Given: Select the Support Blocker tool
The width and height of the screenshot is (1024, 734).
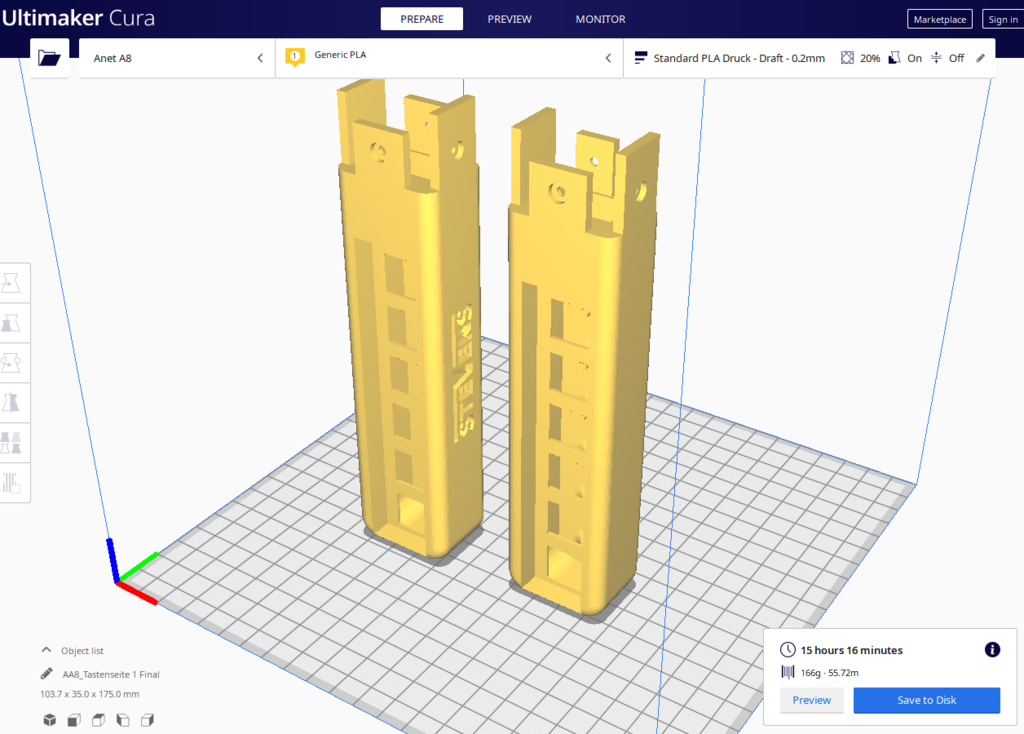Looking at the screenshot, I should (13, 482).
